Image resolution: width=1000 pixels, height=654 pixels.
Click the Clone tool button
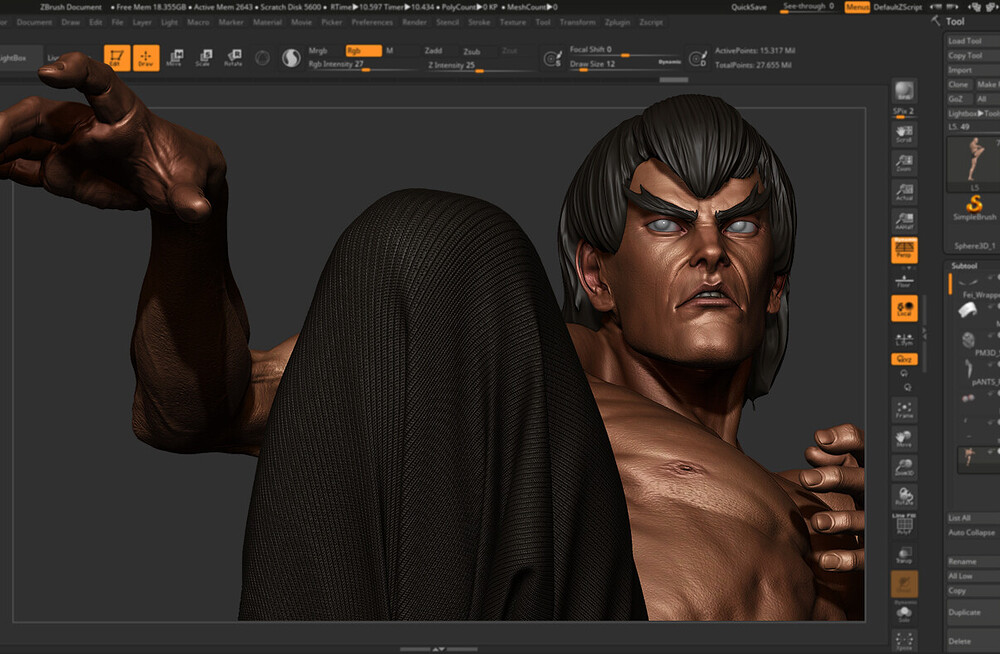pos(958,84)
